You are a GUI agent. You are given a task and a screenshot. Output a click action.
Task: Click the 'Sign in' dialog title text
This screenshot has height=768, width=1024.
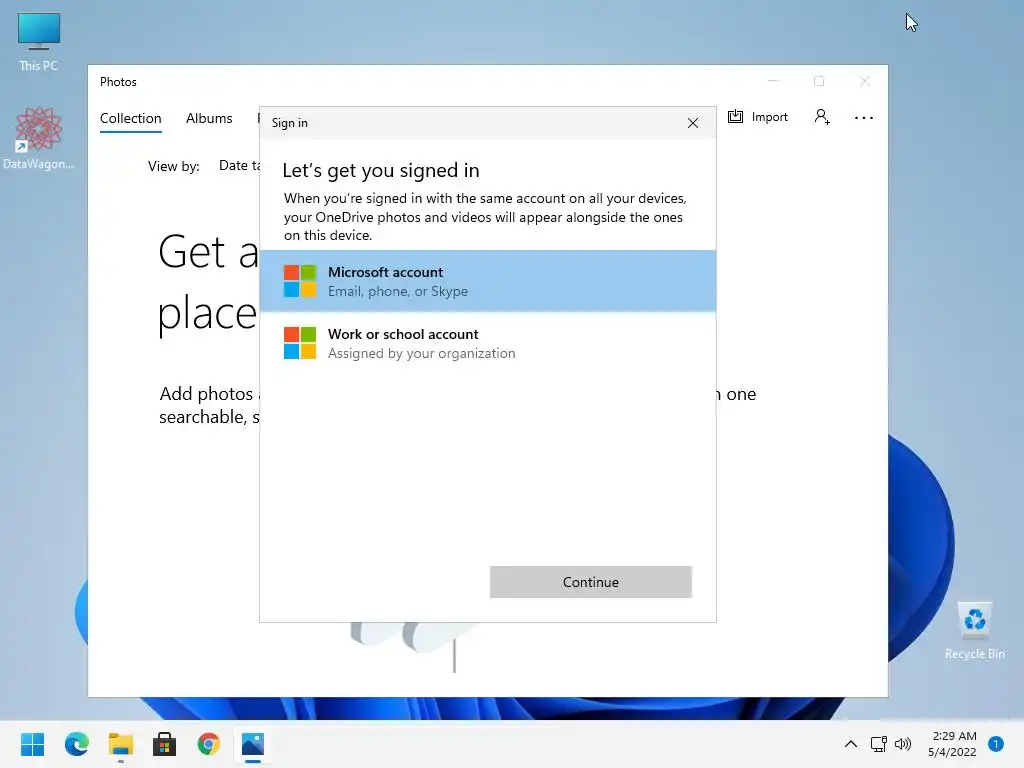pyautogui.click(x=289, y=123)
